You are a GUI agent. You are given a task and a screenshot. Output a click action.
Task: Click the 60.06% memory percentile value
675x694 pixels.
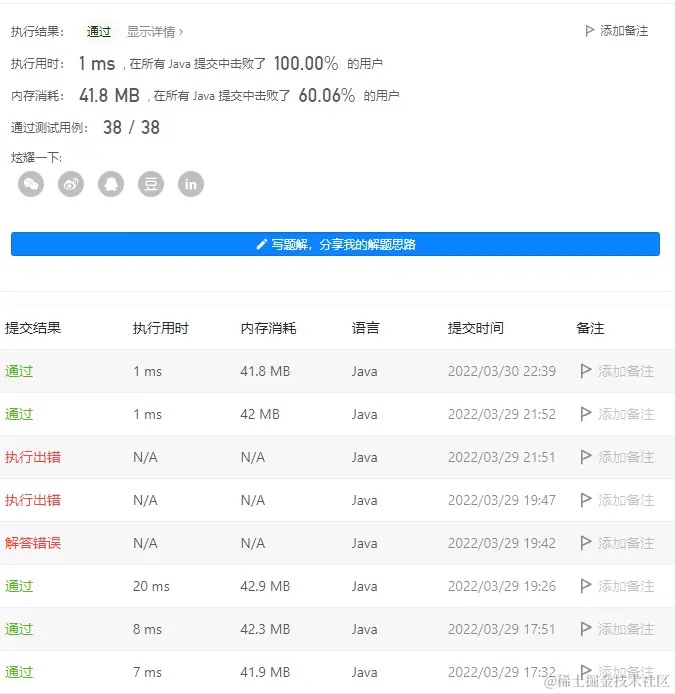tap(327, 95)
